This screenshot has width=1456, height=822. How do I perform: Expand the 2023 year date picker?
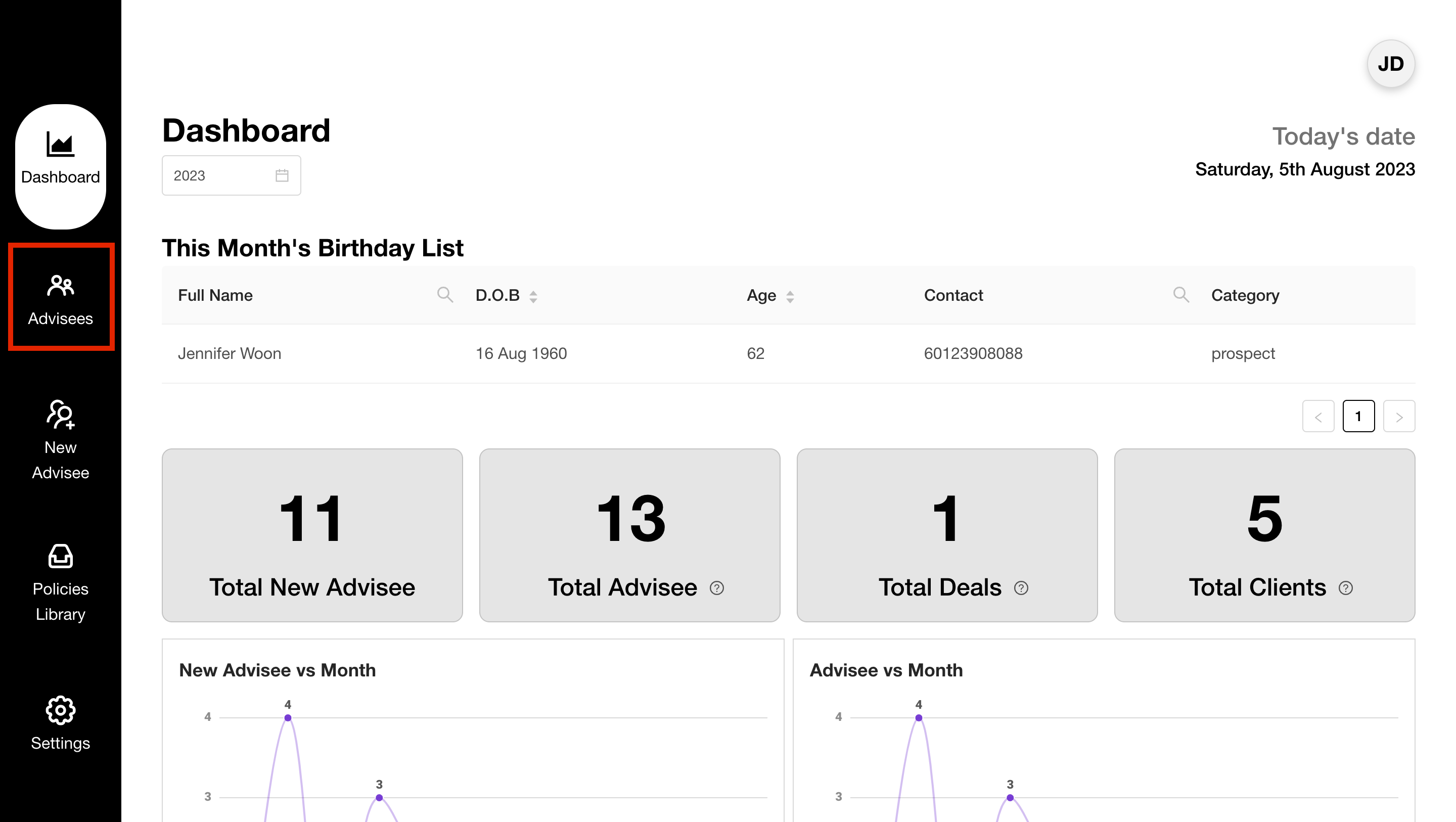coord(231,175)
